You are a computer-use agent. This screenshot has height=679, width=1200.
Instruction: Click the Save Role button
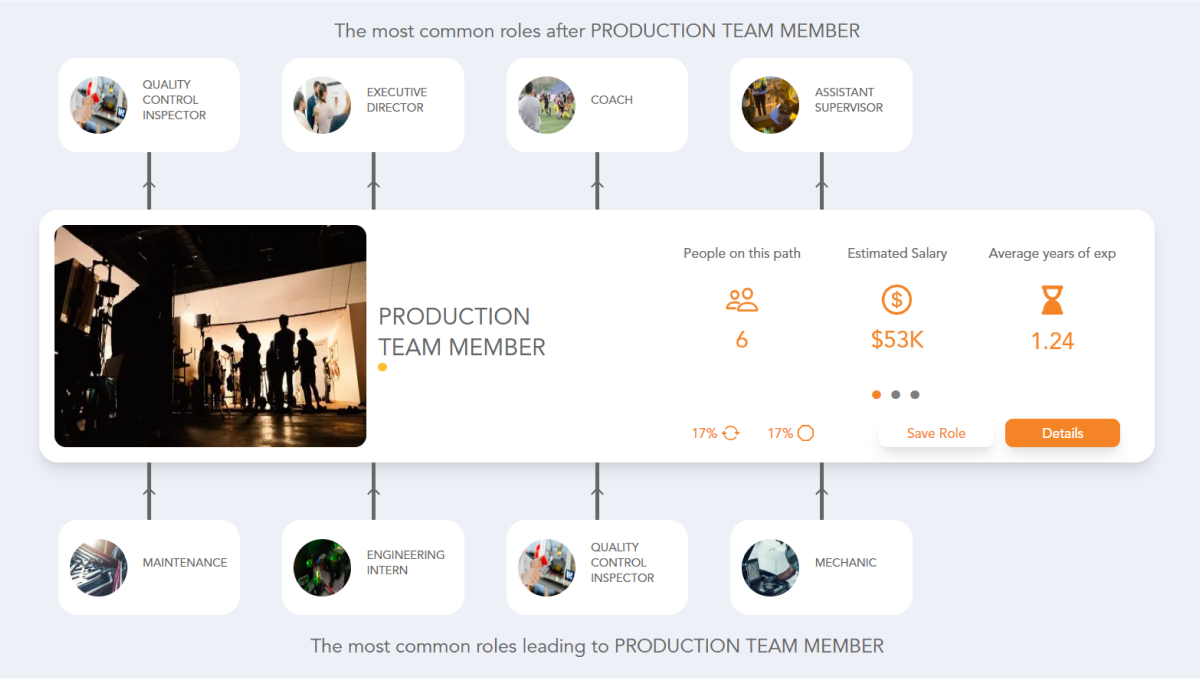tap(936, 432)
